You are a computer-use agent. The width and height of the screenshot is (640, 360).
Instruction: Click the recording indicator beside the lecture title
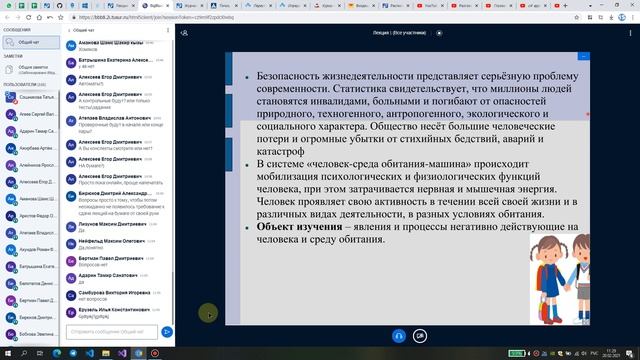point(439,33)
